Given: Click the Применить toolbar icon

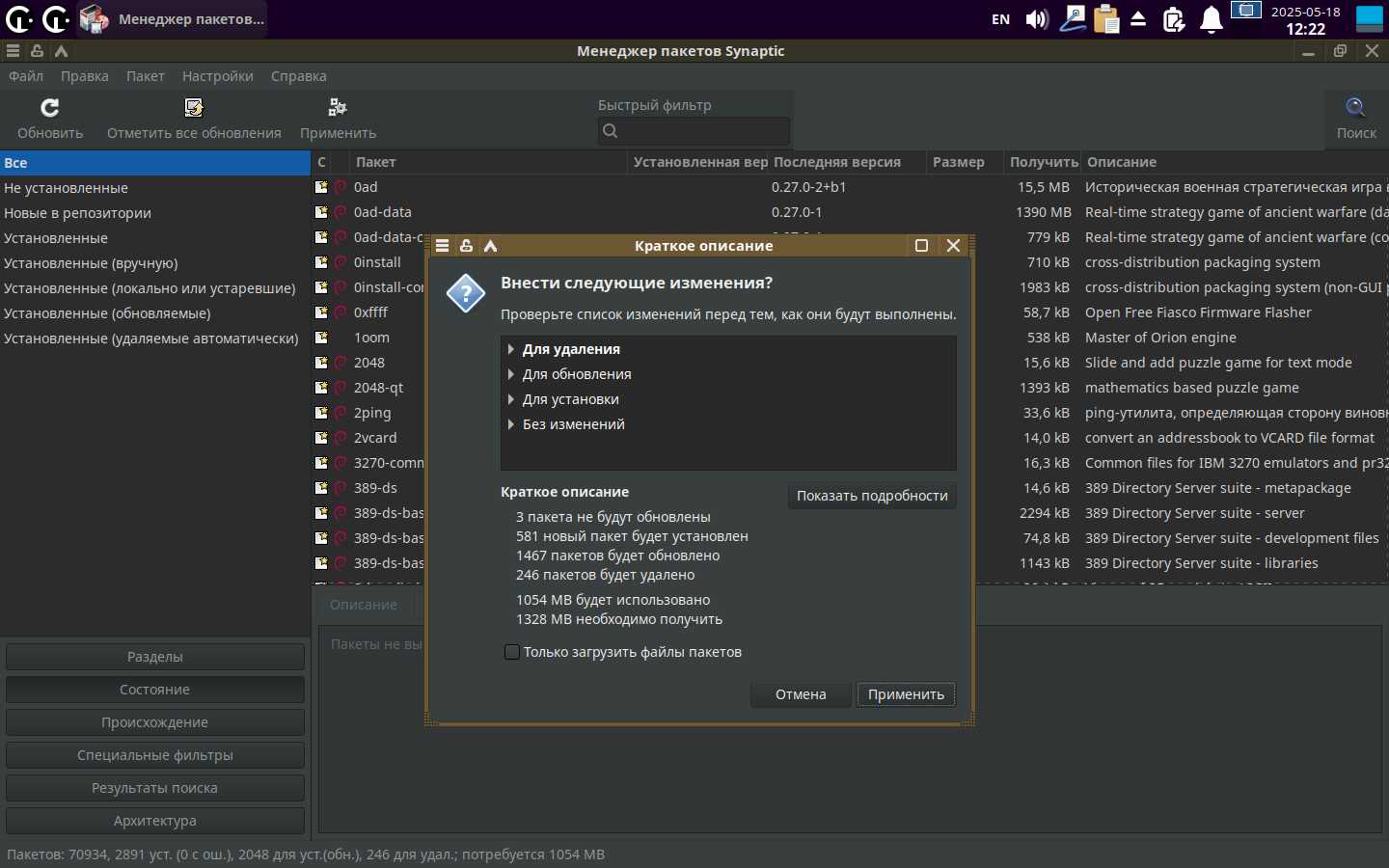Looking at the screenshot, I should [338, 107].
